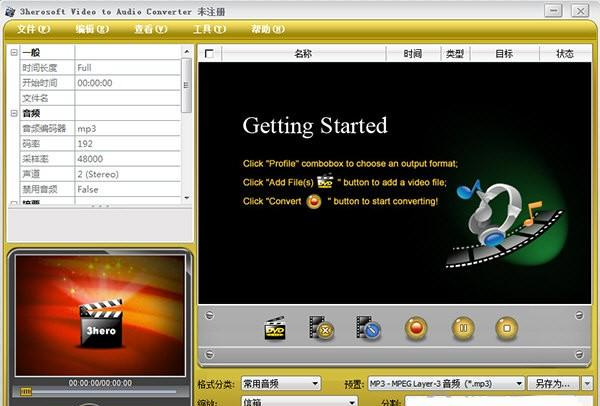Screen dimensions: 600x406
Task: Click the application icon in the title bar
Action: tap(10, 11)
